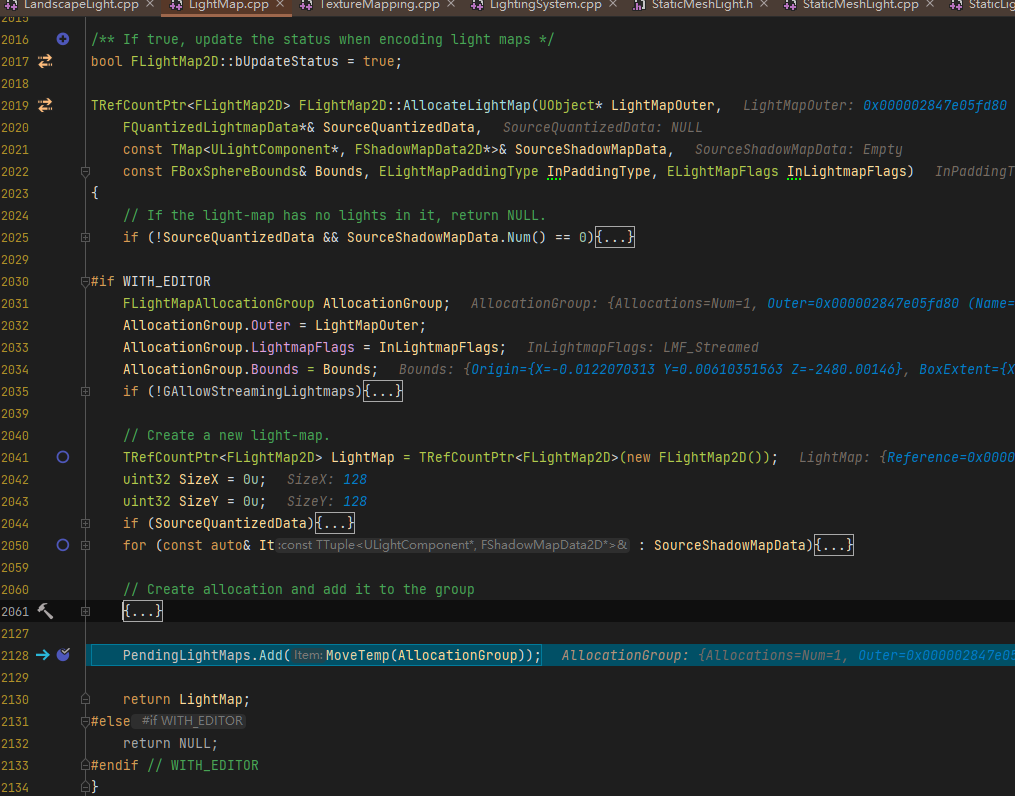Click the fold end marker on line 2130
Image resolution: width=1015 pixels, height=796 pixels.
coord(85,699)
